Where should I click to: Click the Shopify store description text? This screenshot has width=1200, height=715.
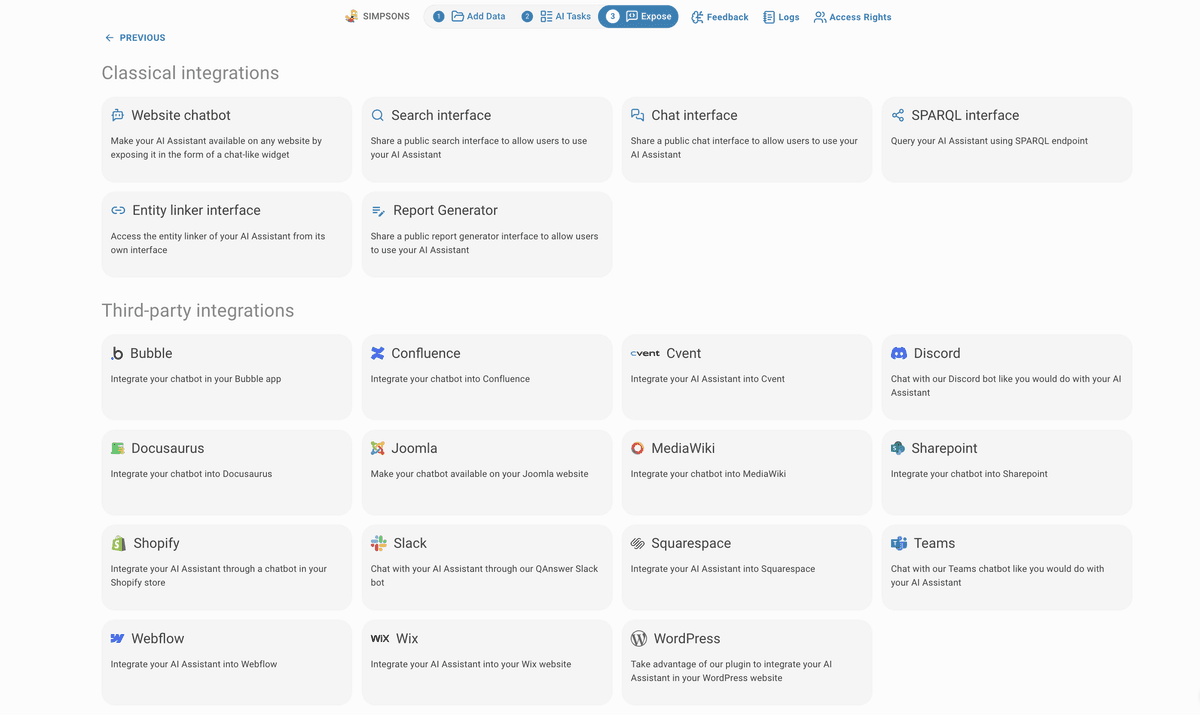pyautogui.click(x=219, y=575)
